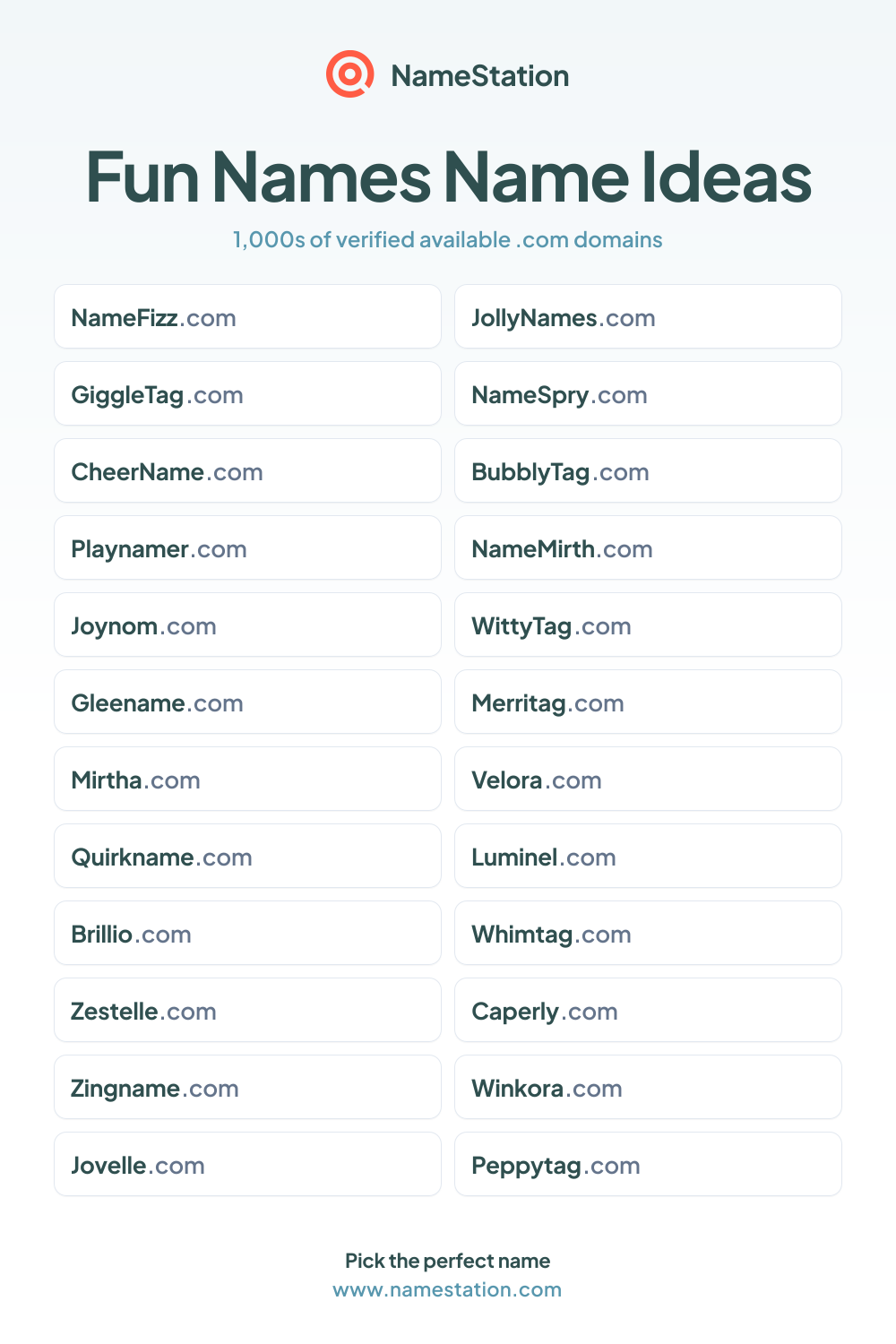
Task: Click the NameStation brand name text
Action: pos(480,76)
